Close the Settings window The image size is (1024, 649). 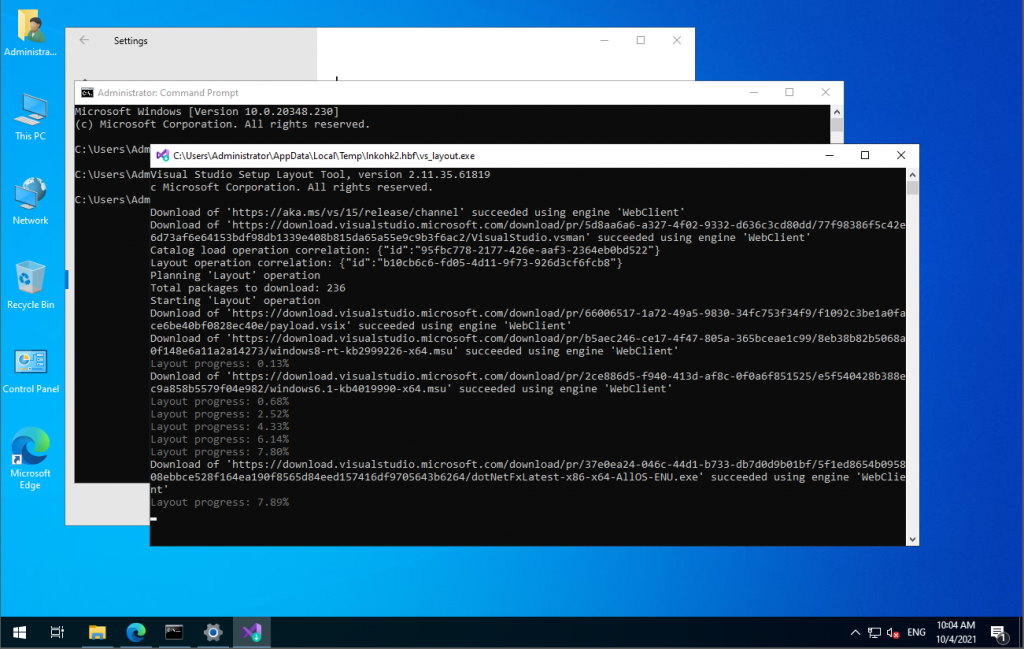tap(677, 40)
